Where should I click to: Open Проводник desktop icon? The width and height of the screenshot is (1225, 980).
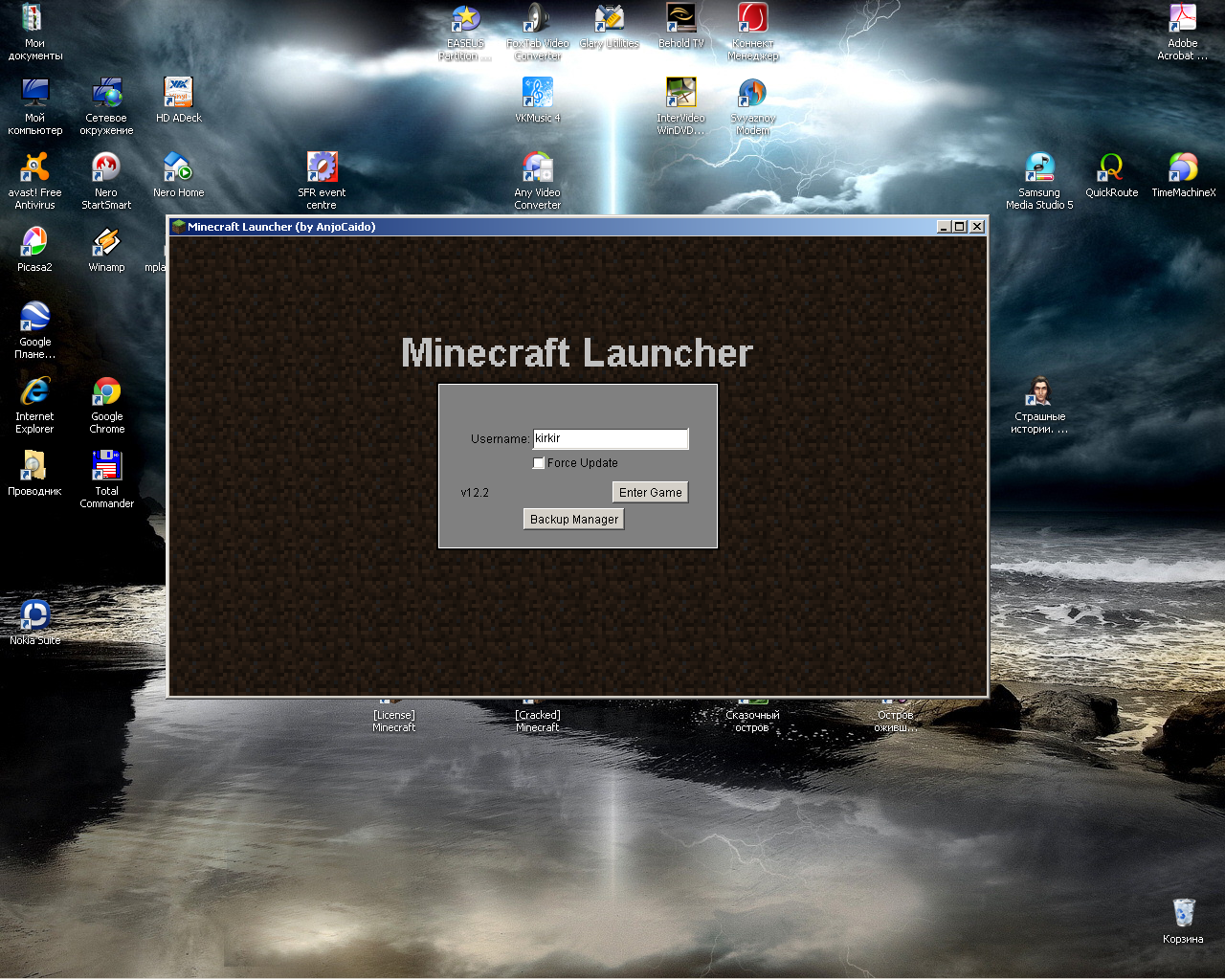(34, 474)
